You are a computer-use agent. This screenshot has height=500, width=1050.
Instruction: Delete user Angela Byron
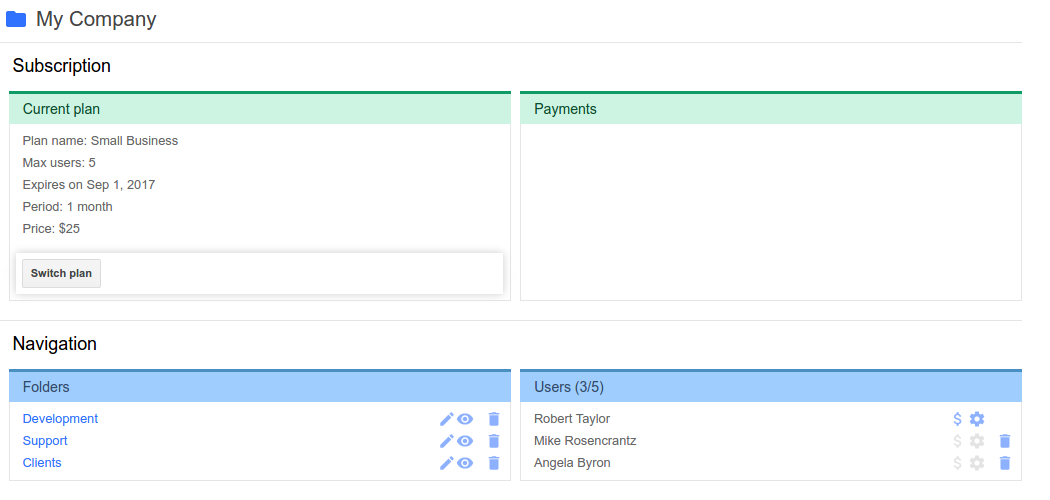(x=1005, y=463)
